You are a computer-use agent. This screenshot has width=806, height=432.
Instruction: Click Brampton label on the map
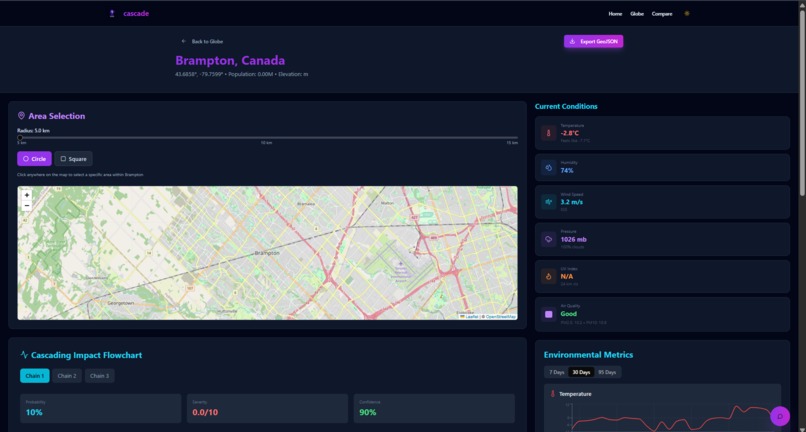click(x=268, y=253)
